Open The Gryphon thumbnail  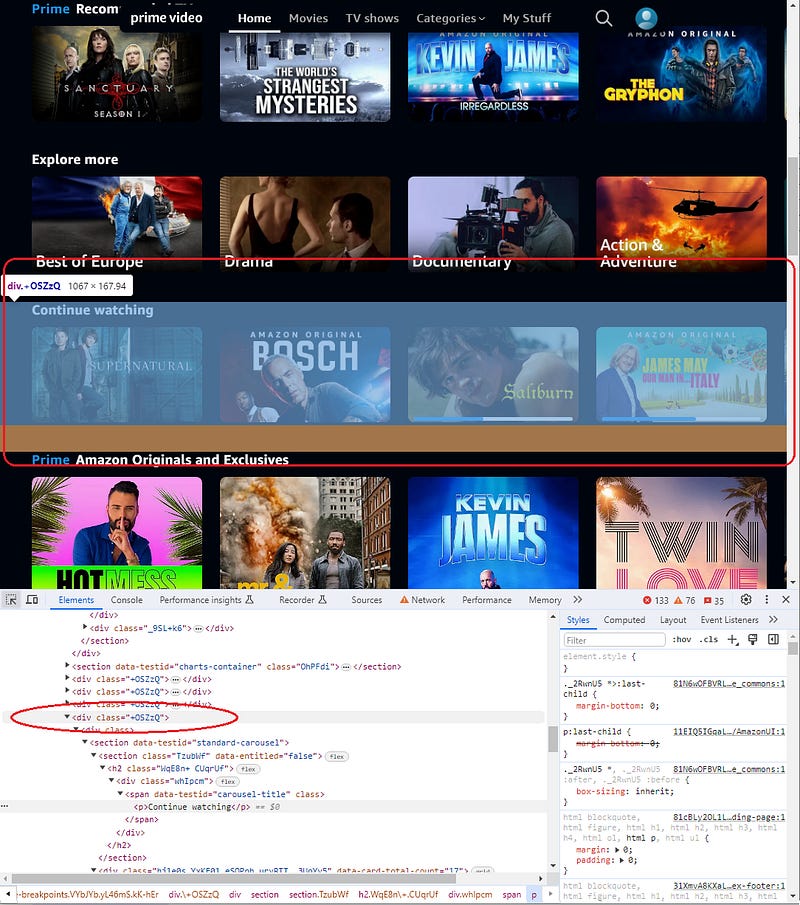coord(681,74)
